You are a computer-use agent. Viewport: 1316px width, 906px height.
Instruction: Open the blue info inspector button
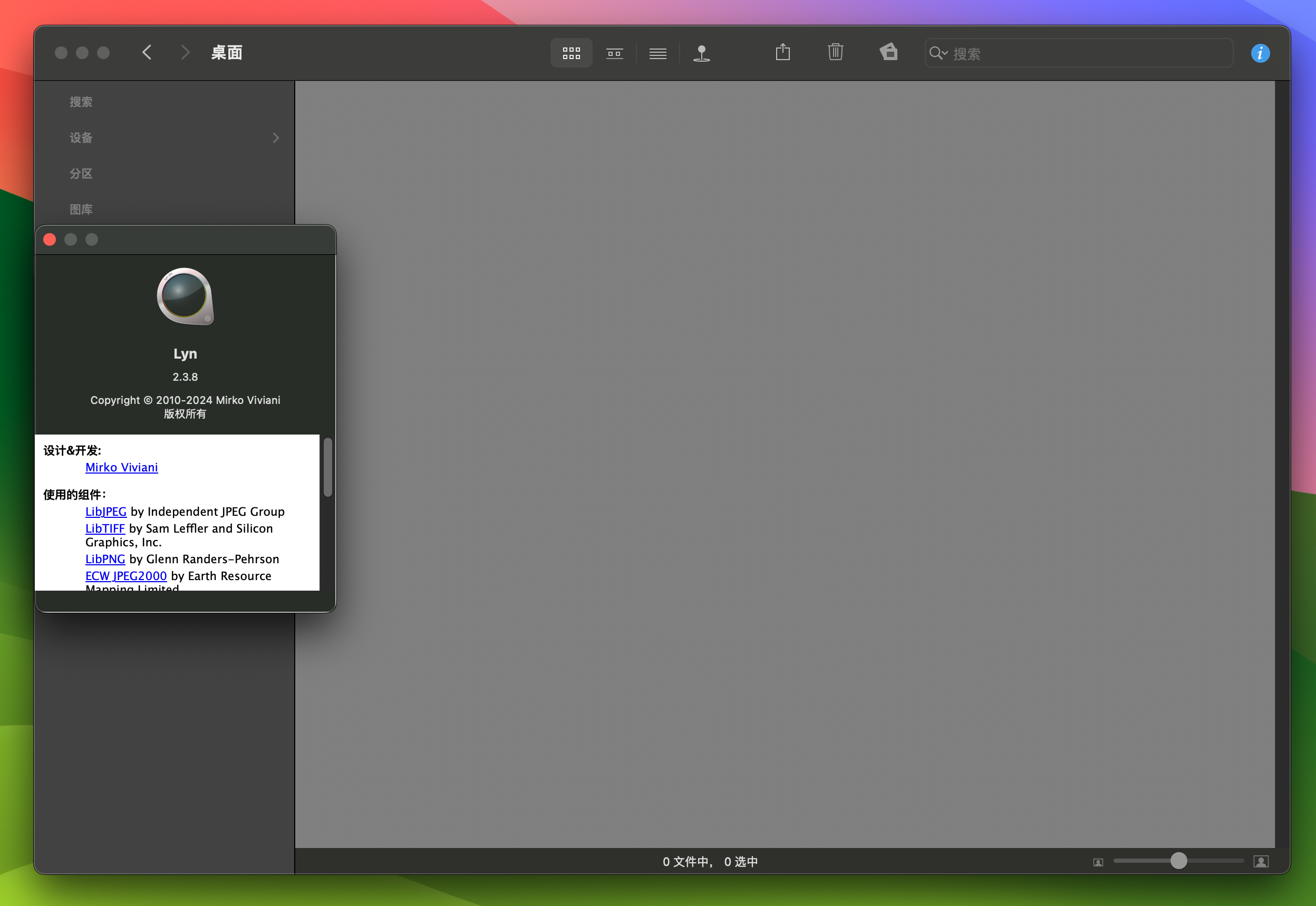pyautogui.click(x=1260, y=53)
